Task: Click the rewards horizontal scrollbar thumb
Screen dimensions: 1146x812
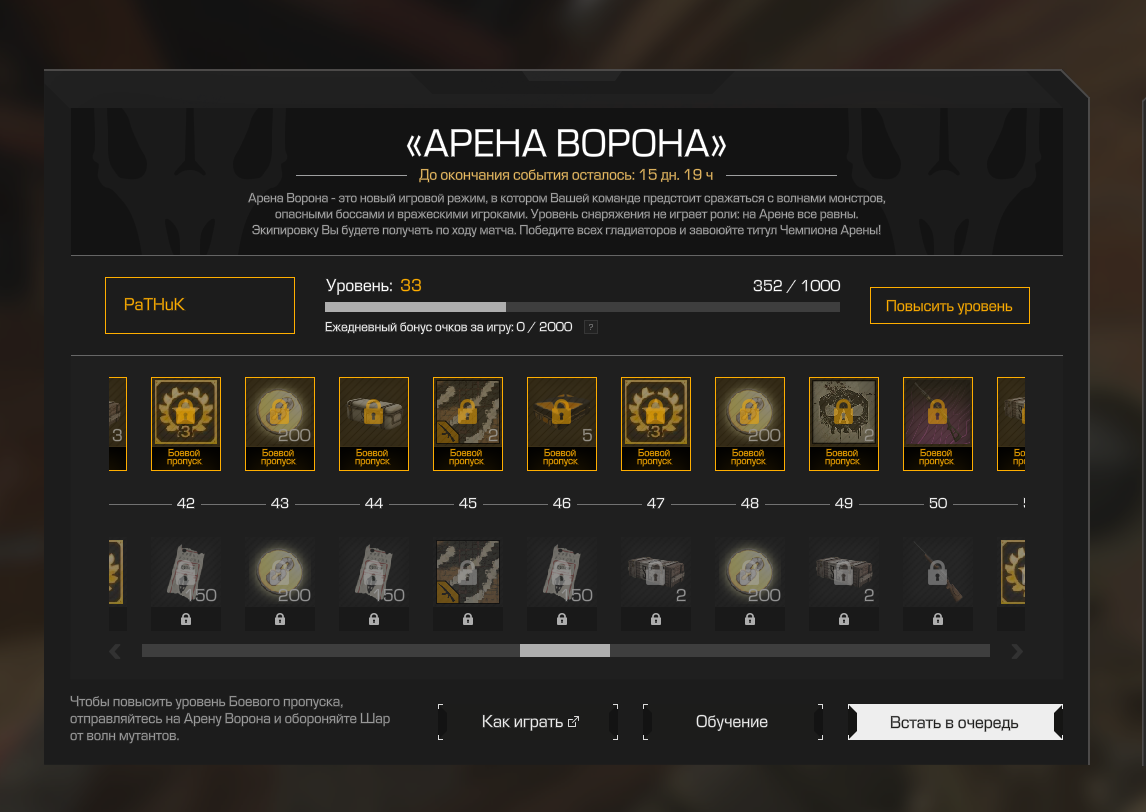Action: pos(564,650)
